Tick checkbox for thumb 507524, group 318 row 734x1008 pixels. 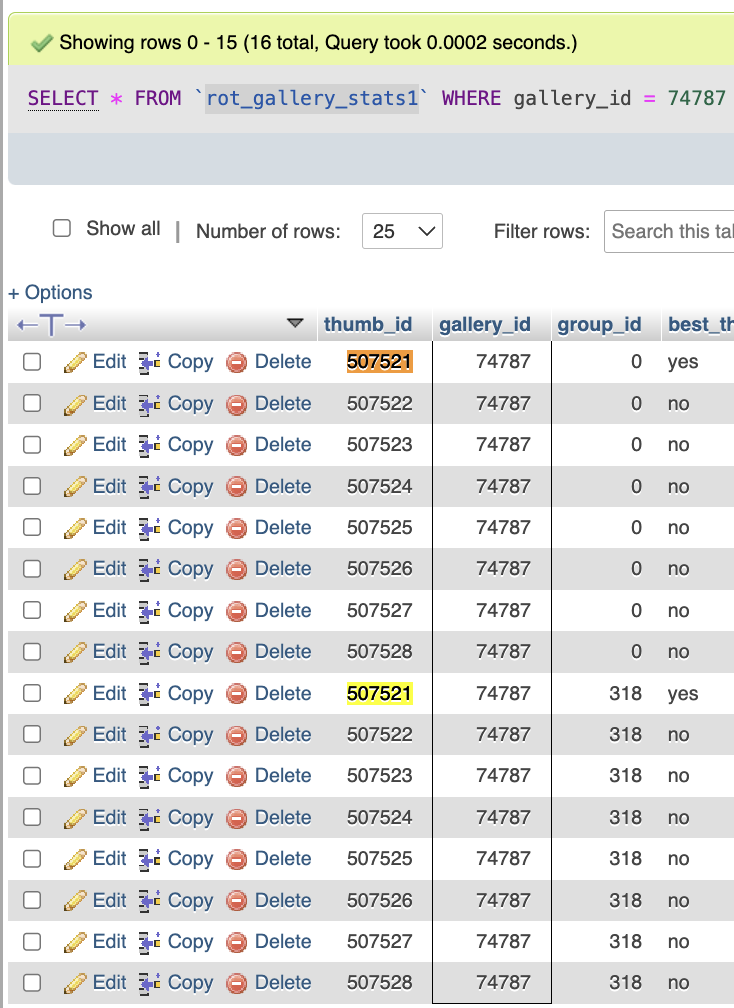point(32,818)
